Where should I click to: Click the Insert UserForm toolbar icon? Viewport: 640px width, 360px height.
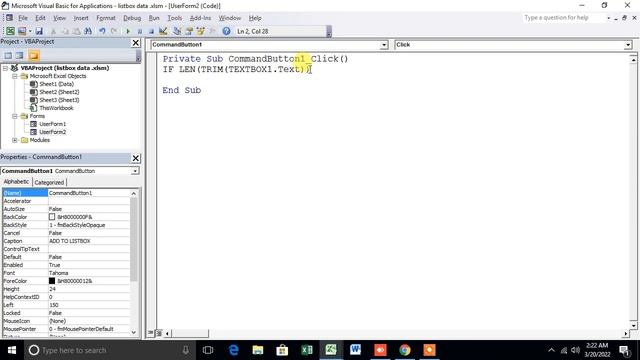pyautogui.click(x=22, y=31)
